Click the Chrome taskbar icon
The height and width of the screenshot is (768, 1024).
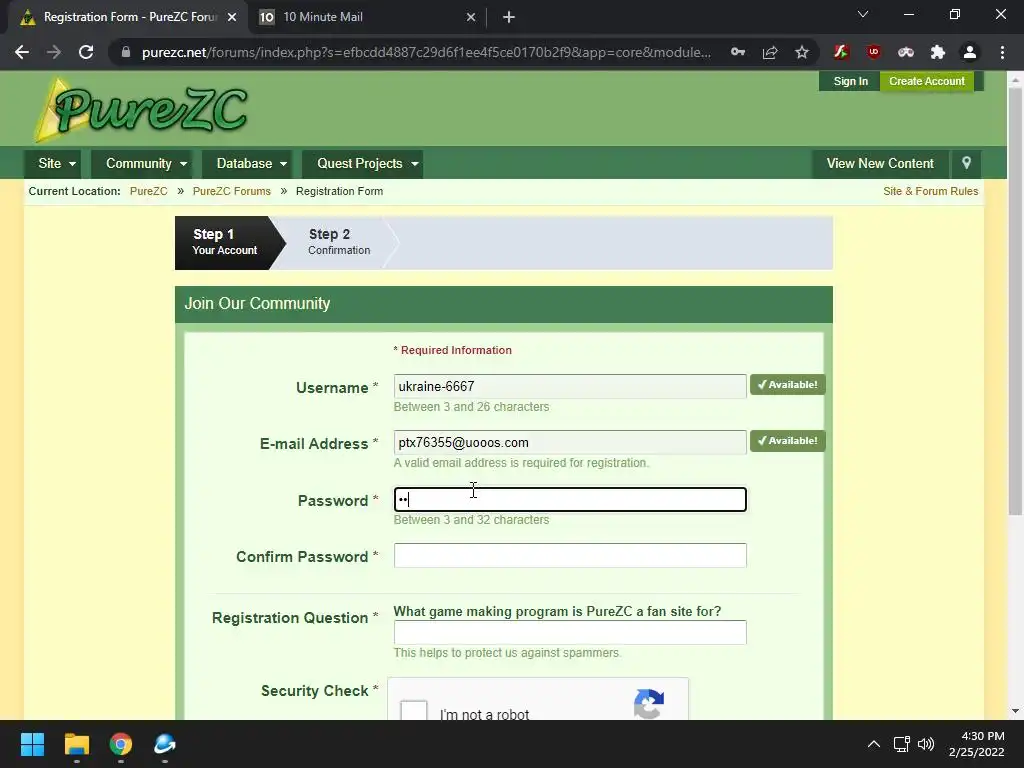(121, 744)
